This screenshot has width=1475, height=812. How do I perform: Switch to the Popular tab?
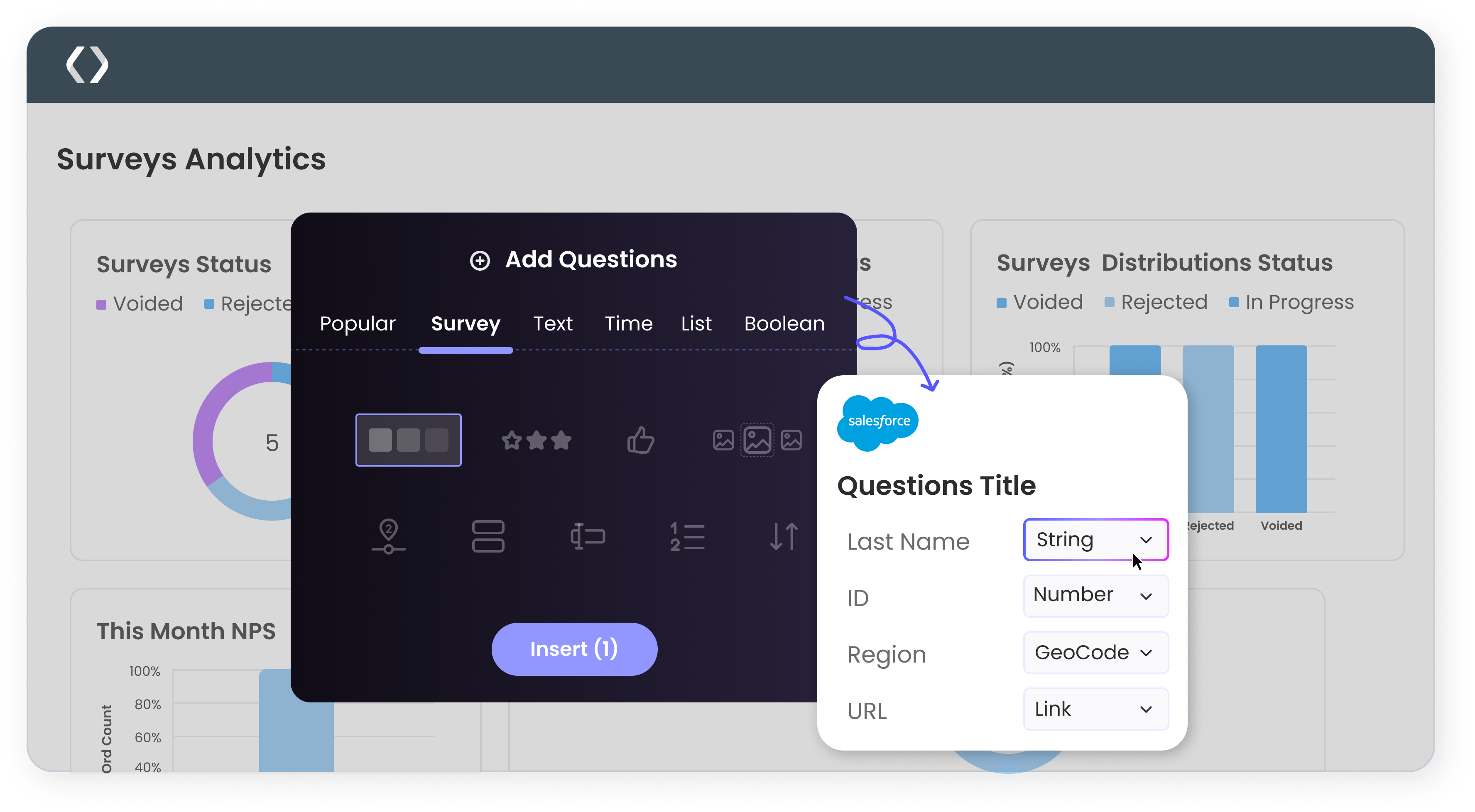coord(357,324)
